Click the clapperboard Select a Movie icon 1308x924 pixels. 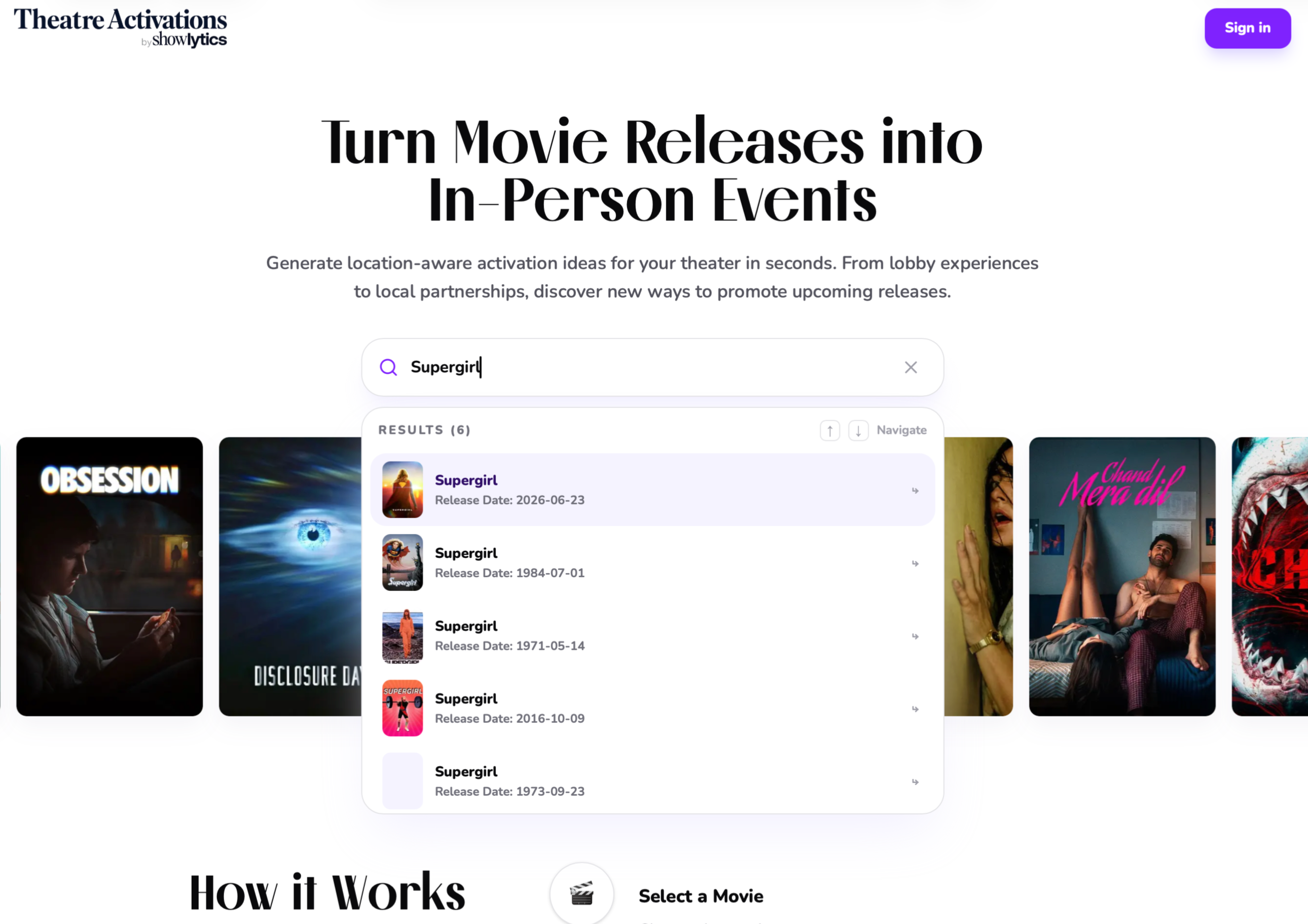click(x=582, y=893)
